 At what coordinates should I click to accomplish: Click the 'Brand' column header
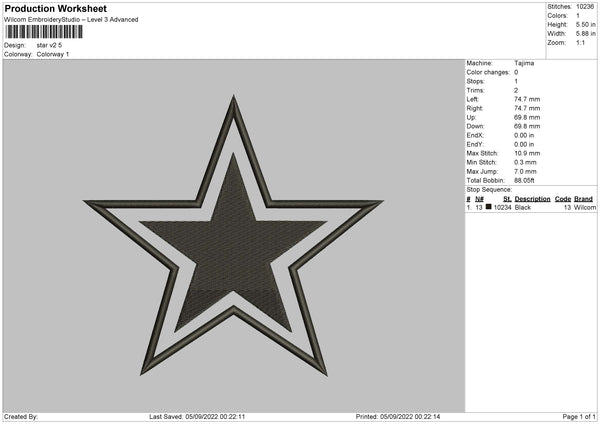583,199
